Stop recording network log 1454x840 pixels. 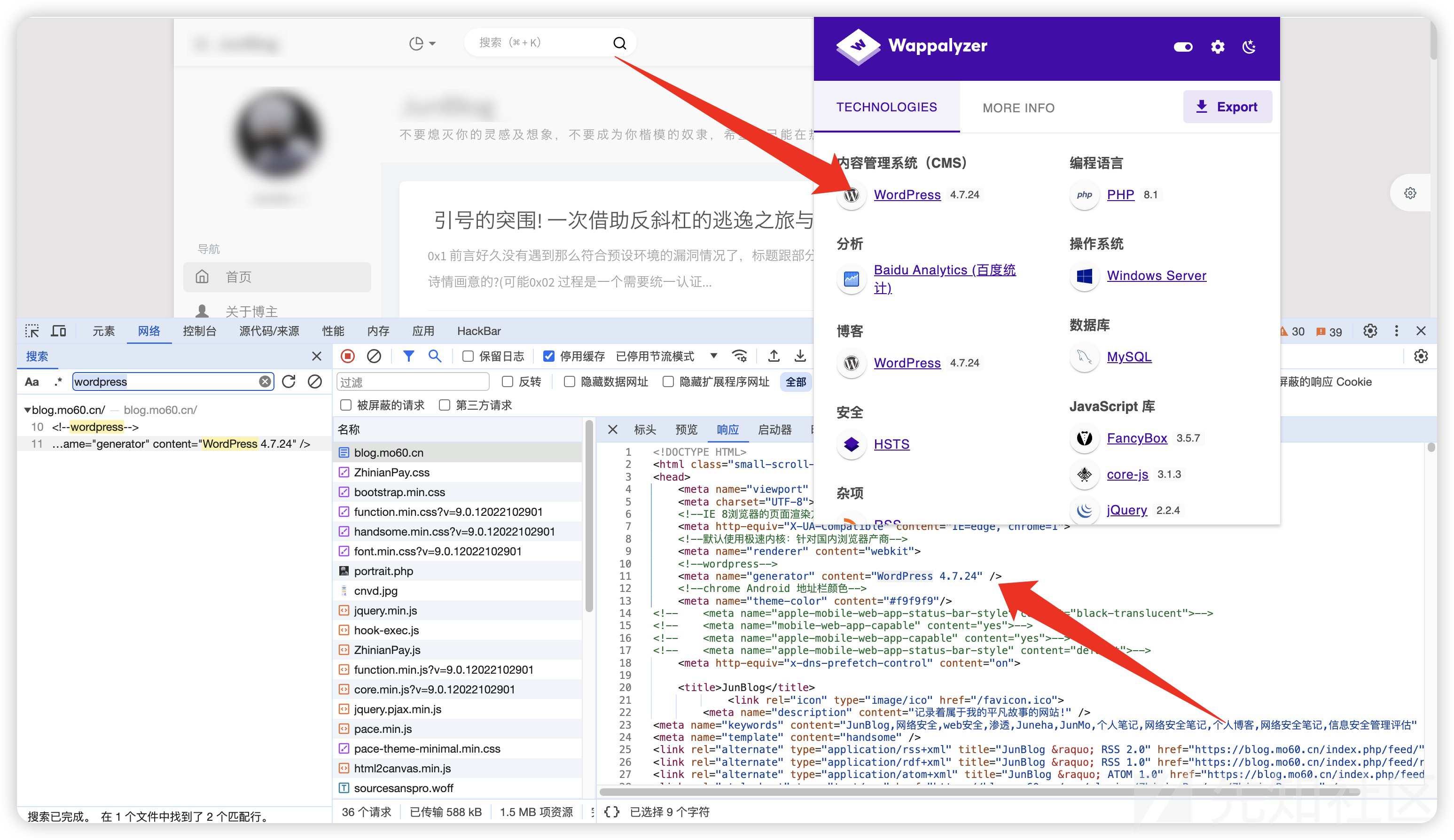(x=348, y=356)
